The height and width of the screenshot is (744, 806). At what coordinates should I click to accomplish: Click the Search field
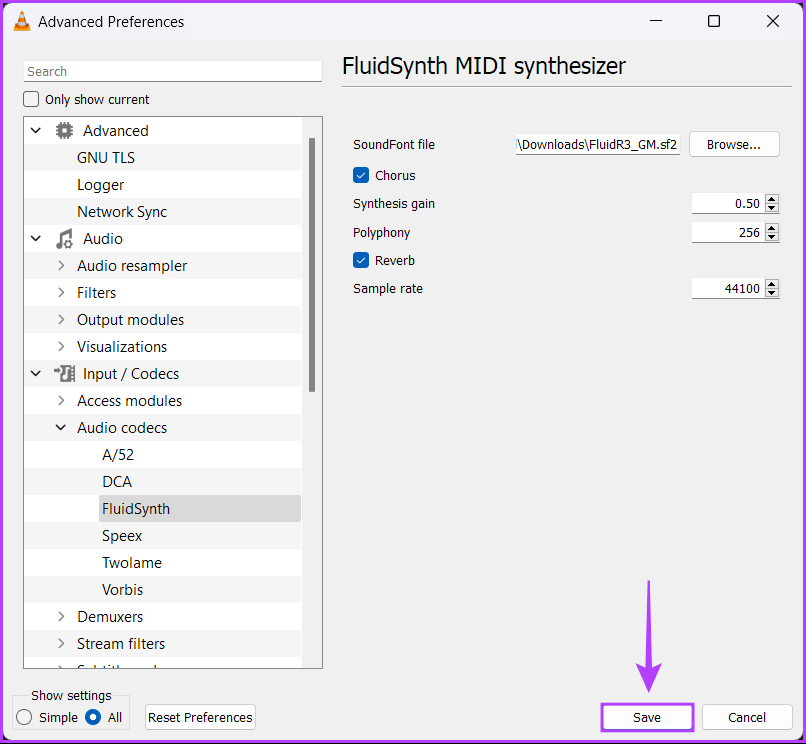click(173, 71)
